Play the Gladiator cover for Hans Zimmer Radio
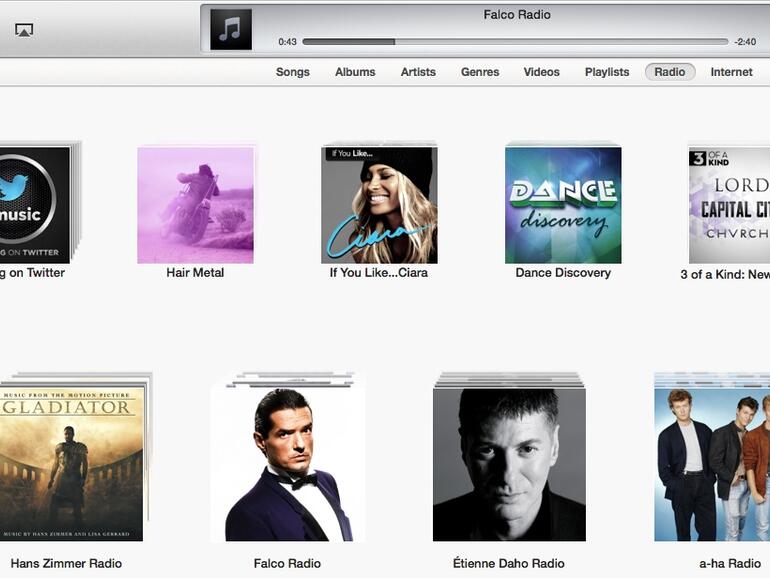This screenshot has width=770, height=578. (x=72, y=464)
